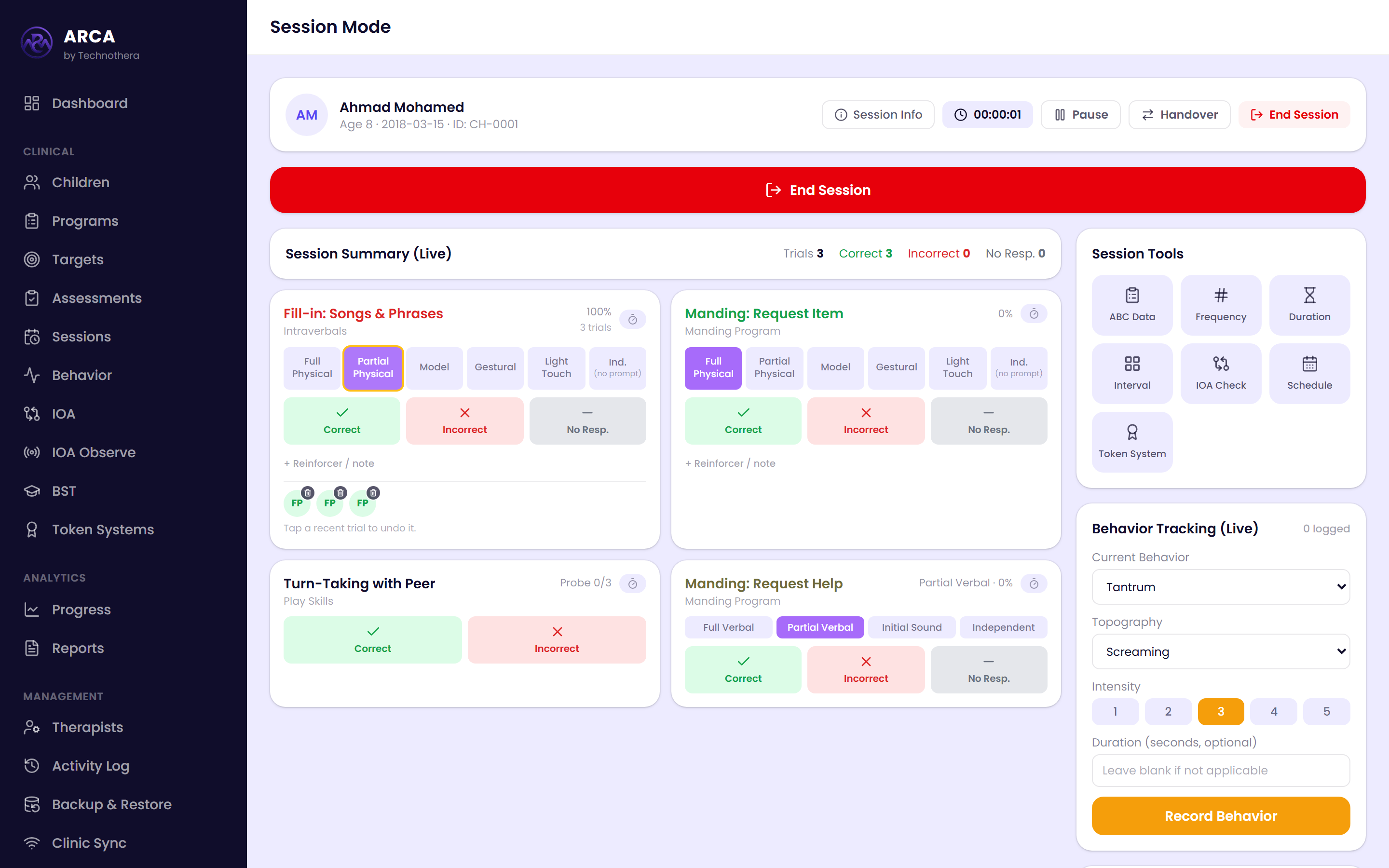Viewport: 1389px width, 868px height.
Task: Open the Interval recording tool
Action: coord(1132,374)
